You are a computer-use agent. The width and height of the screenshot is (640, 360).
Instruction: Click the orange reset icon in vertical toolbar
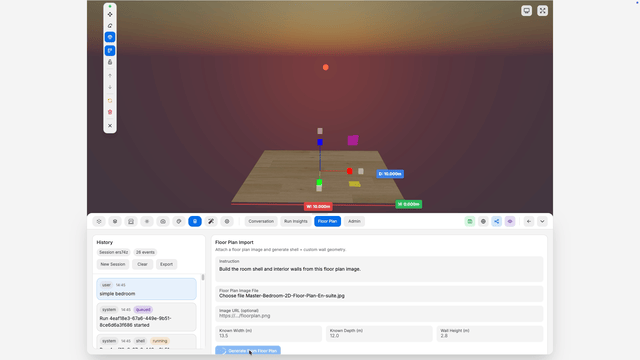[x=110, y=101]
